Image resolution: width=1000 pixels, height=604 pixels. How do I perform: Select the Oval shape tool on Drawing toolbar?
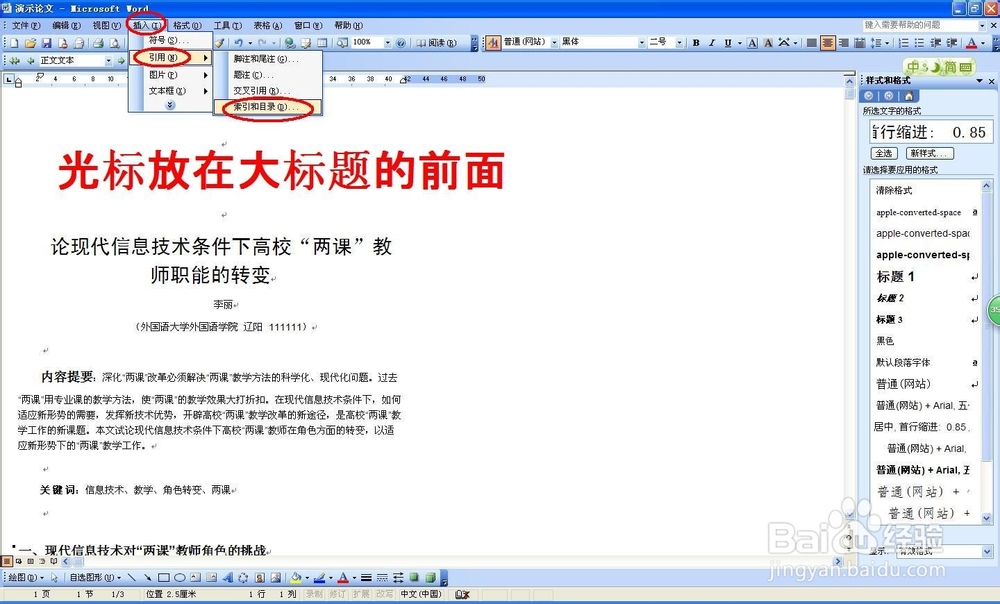[x=179, y=577]
